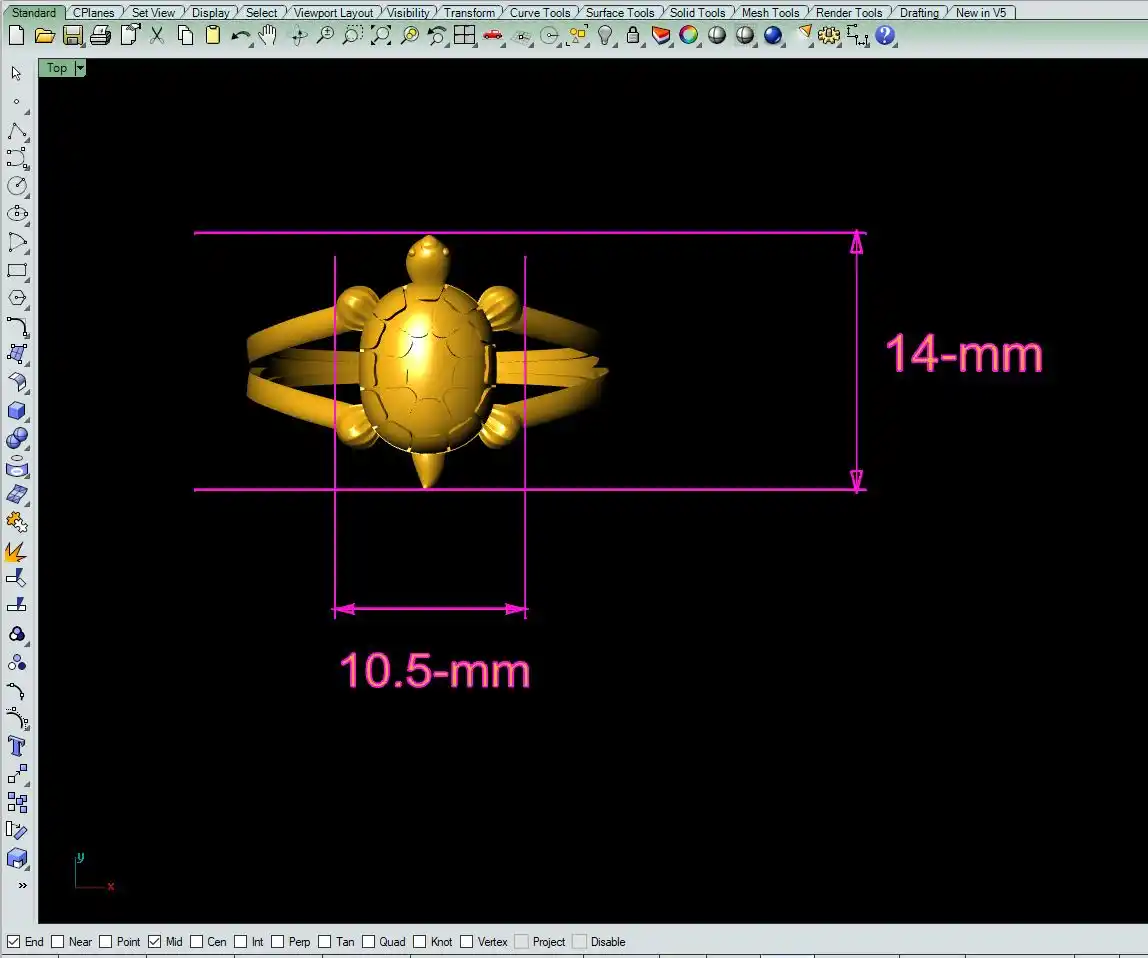This screenshot has width=1148, height=958.
Task: Toggle the Quad osnap checkbox
Action: (x=369, y=941)
